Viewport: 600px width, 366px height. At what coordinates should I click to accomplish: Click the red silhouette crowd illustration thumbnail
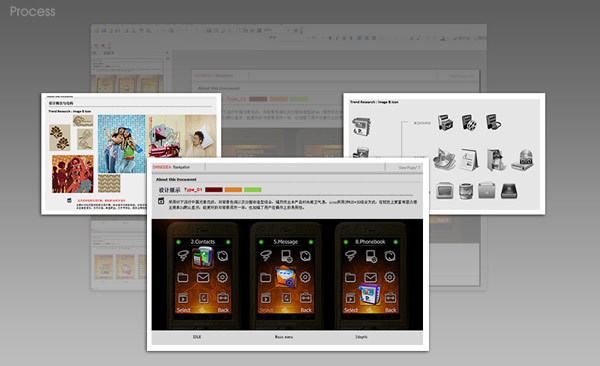[x=73, y=174]
